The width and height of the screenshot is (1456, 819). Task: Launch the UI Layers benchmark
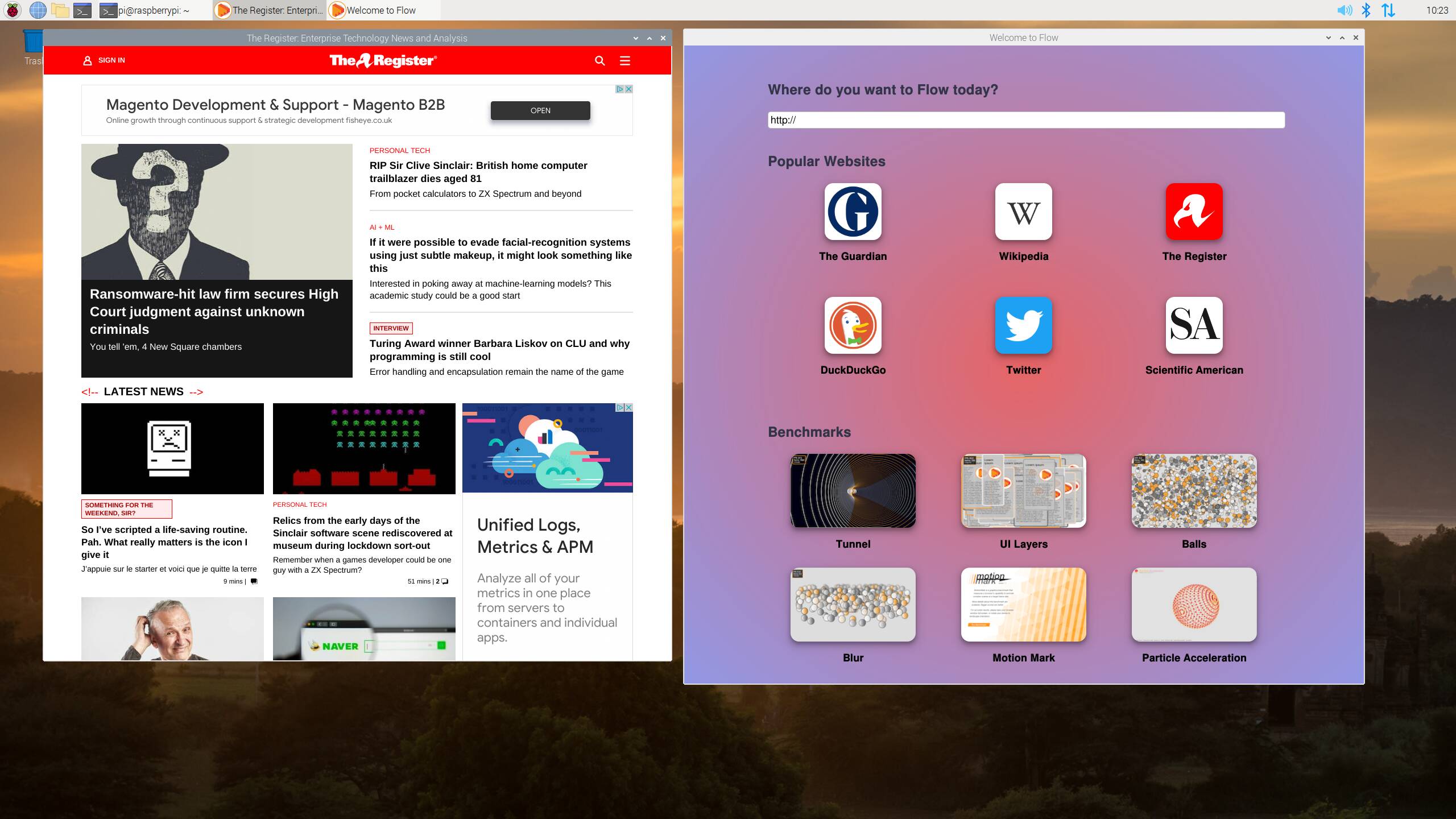point(1023,491)
